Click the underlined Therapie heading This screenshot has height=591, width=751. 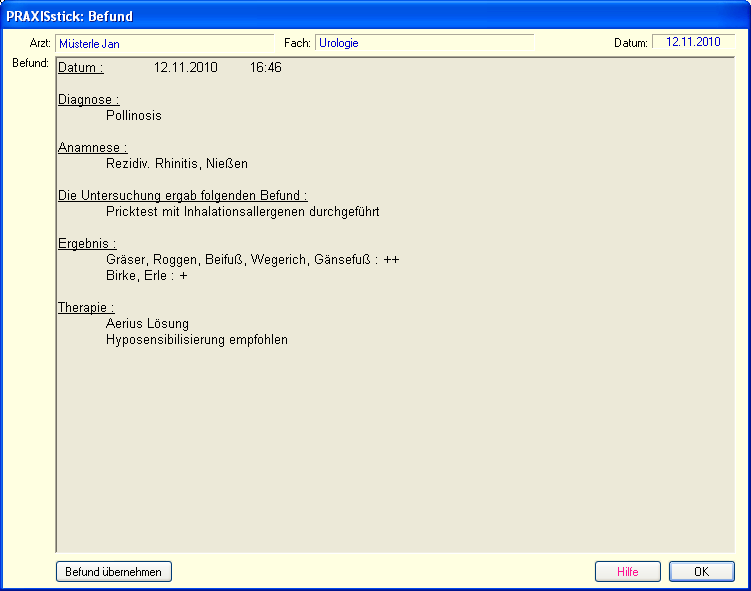tap(86, 308)
